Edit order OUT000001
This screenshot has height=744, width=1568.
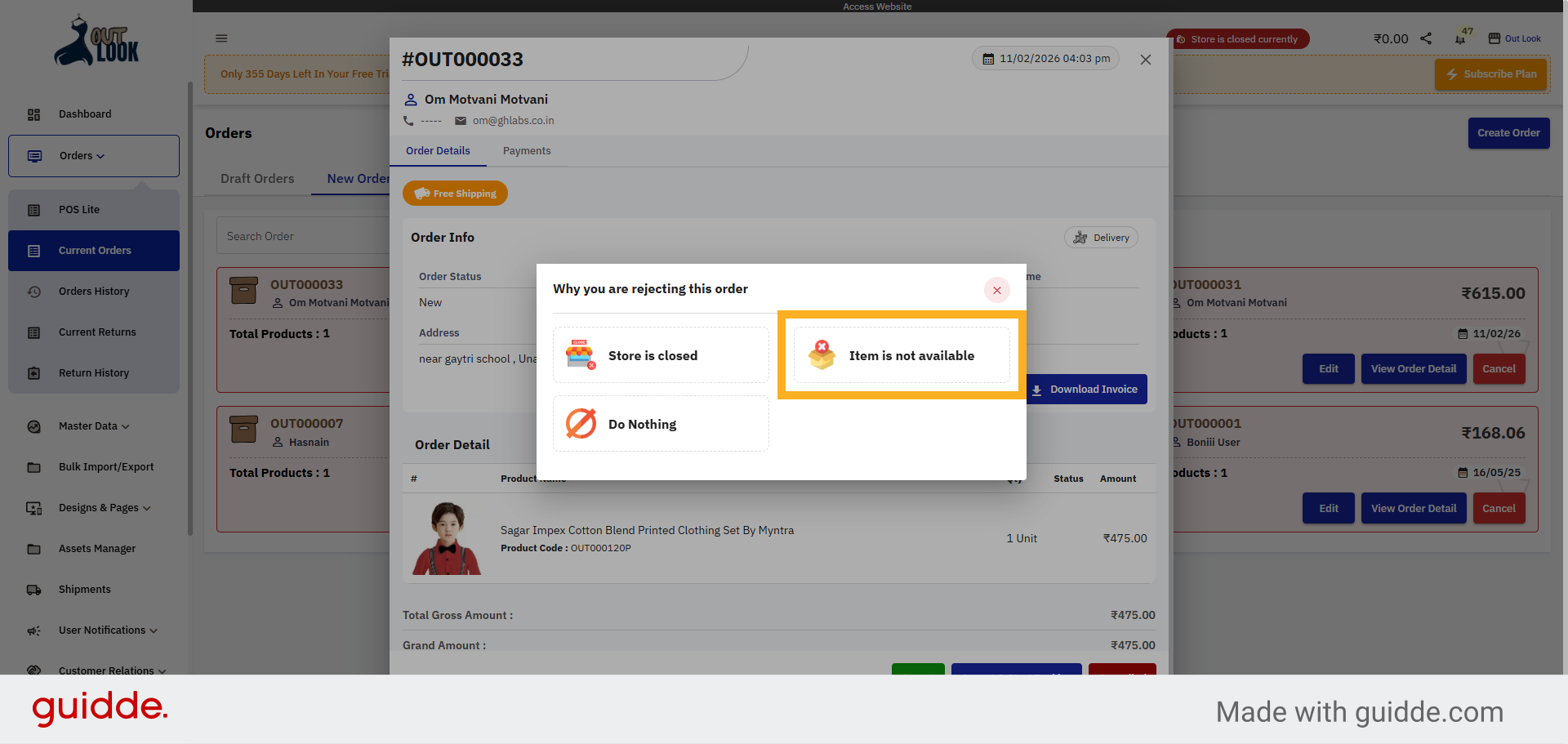pyautogui.click(x=1329, y=509)
